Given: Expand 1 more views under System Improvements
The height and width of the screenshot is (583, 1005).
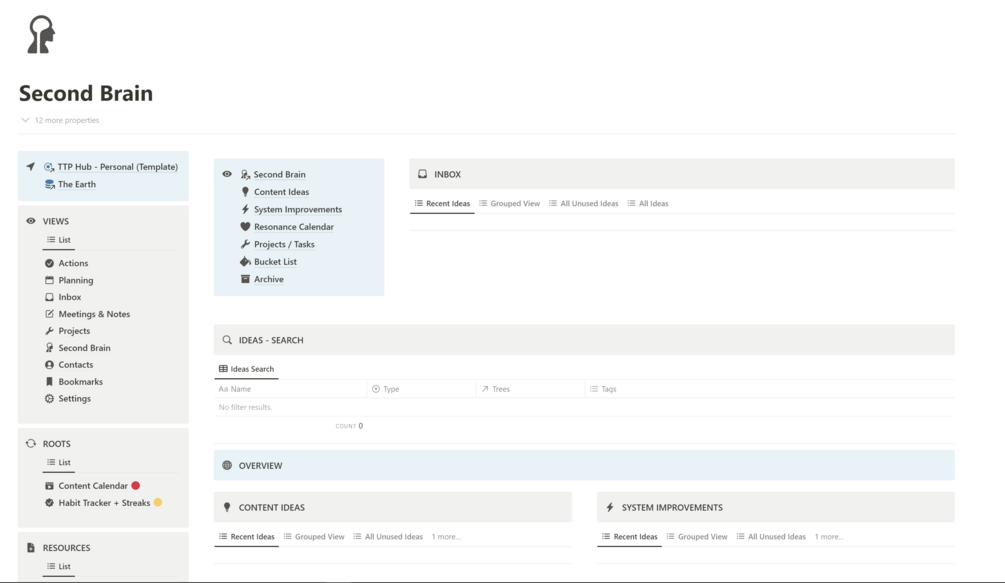Looking at the screenshot, I should point(829,537).
